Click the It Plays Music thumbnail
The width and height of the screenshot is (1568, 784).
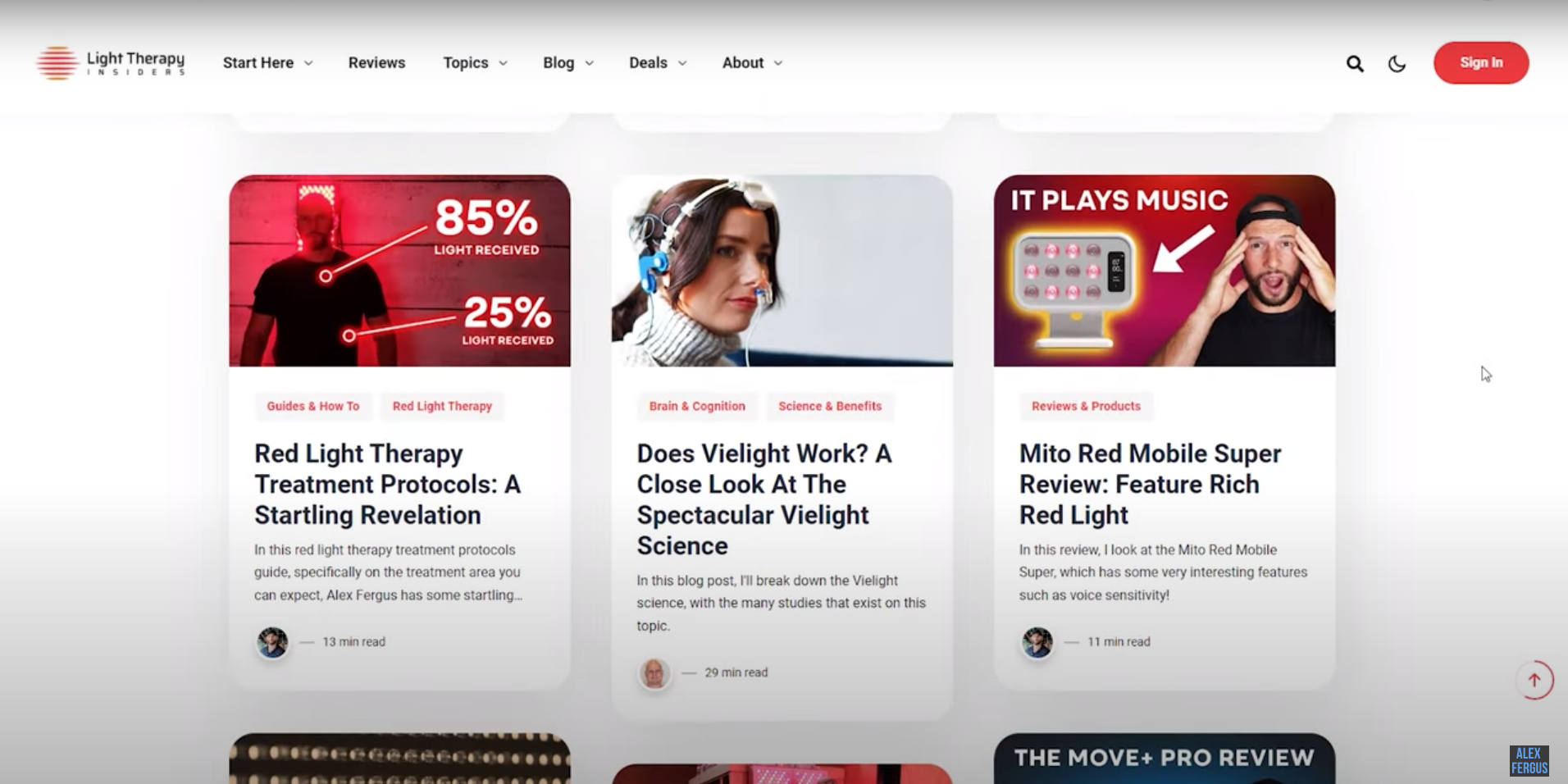point(1165,271)
